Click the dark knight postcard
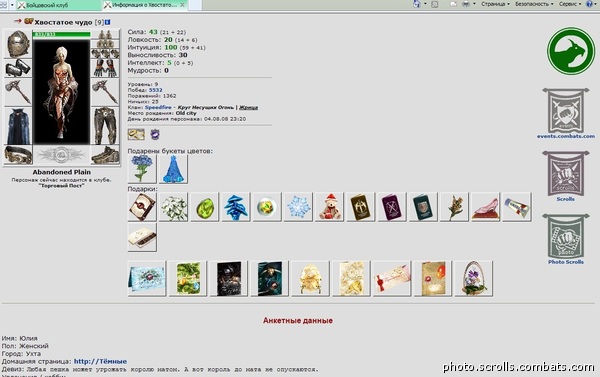This screenshot has width=600, height=377. click(228, 279)
